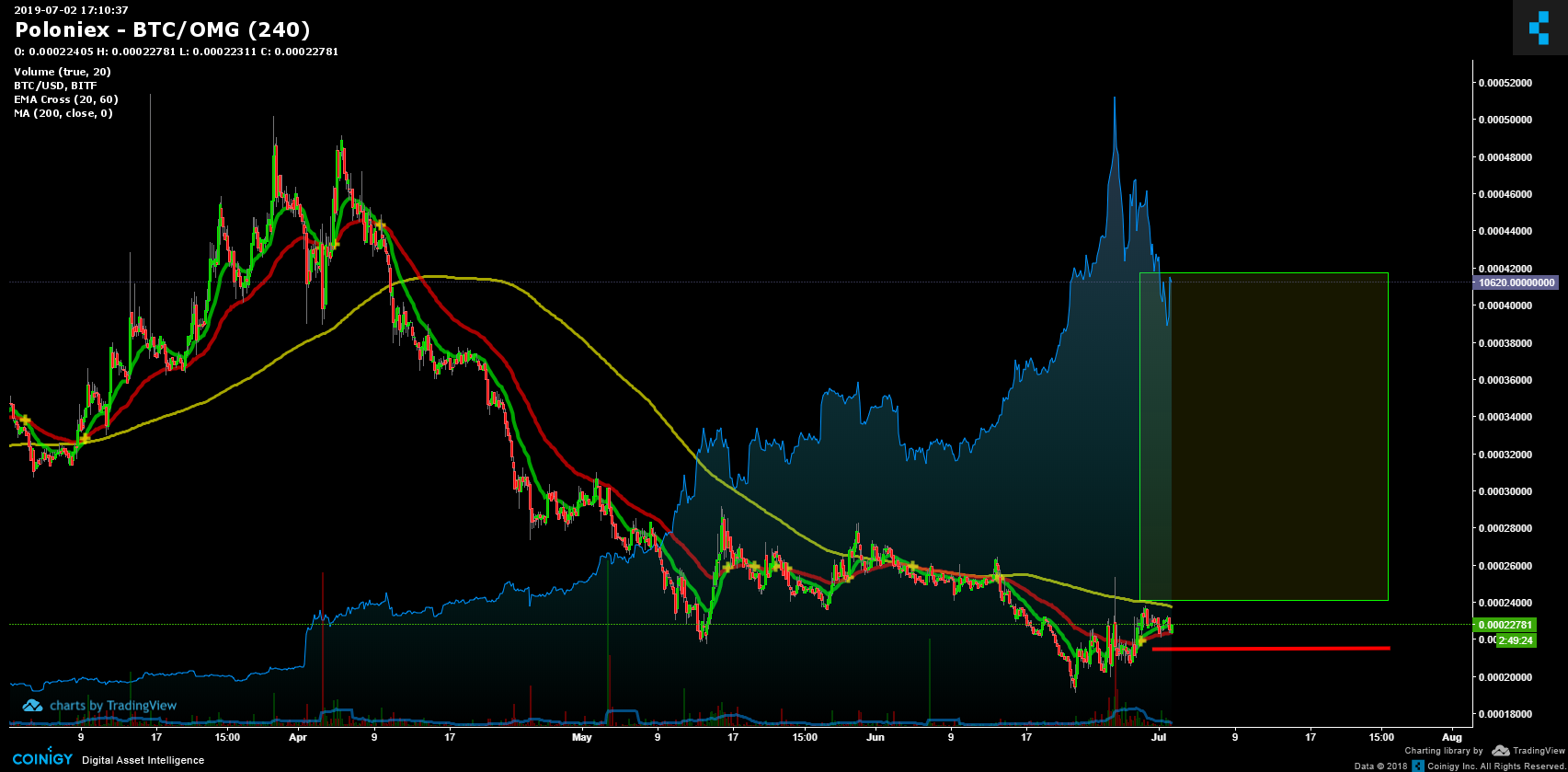Click the 'Aug' label on the time axis
1568x772 pixels.
point(1452,737)
